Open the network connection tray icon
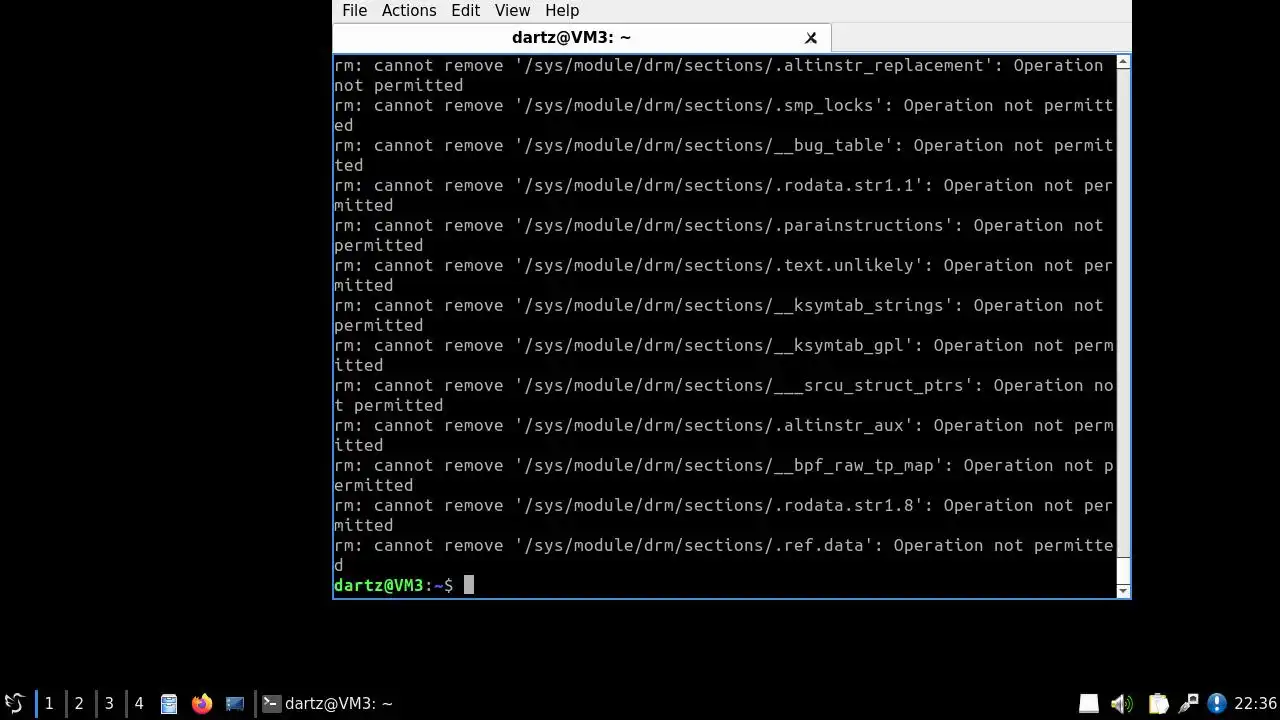The width and height of the screenshot is (1280, 720). [x=1188, y=703]
